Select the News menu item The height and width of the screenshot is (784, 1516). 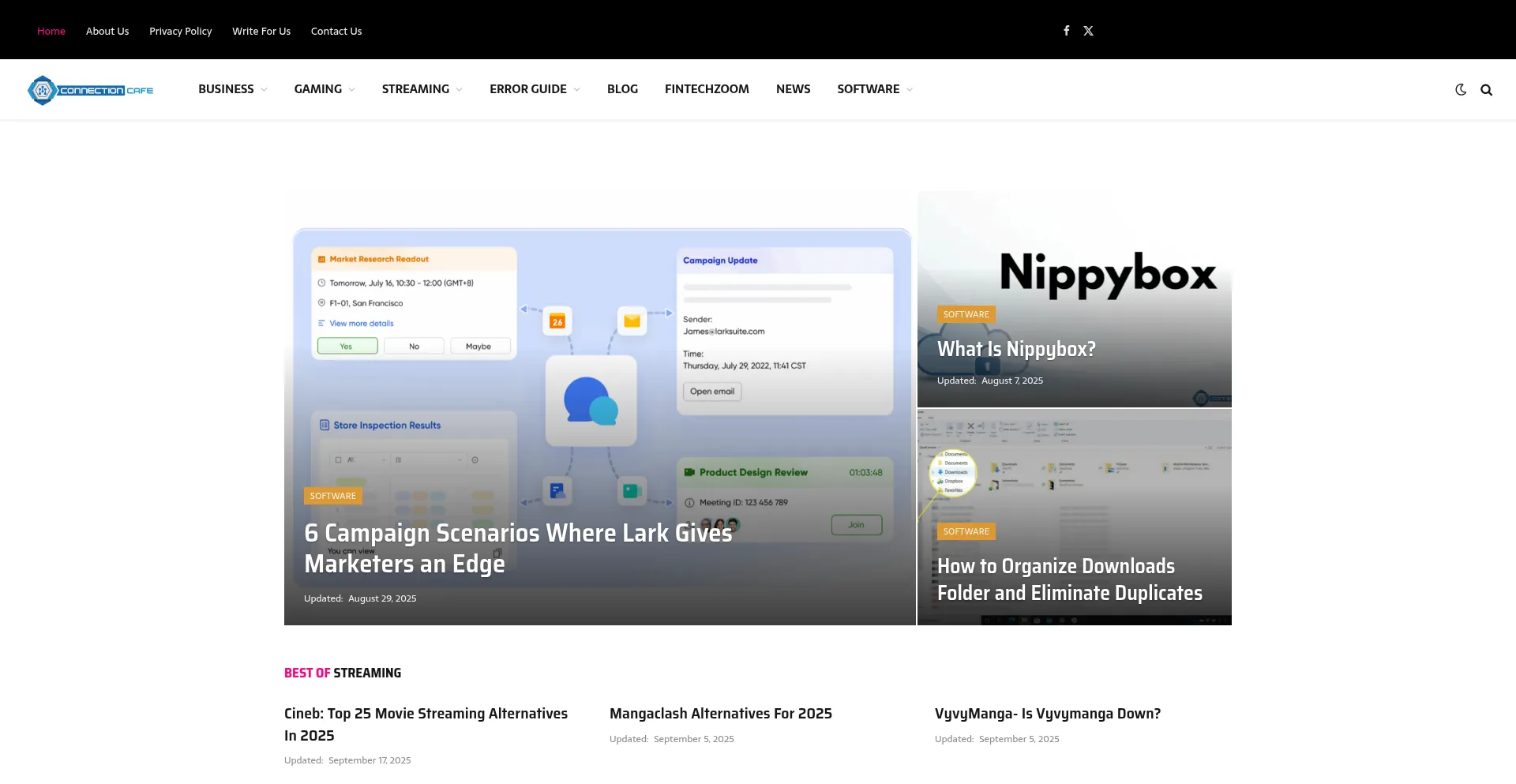pyautogui.click(x=793, y=89)
